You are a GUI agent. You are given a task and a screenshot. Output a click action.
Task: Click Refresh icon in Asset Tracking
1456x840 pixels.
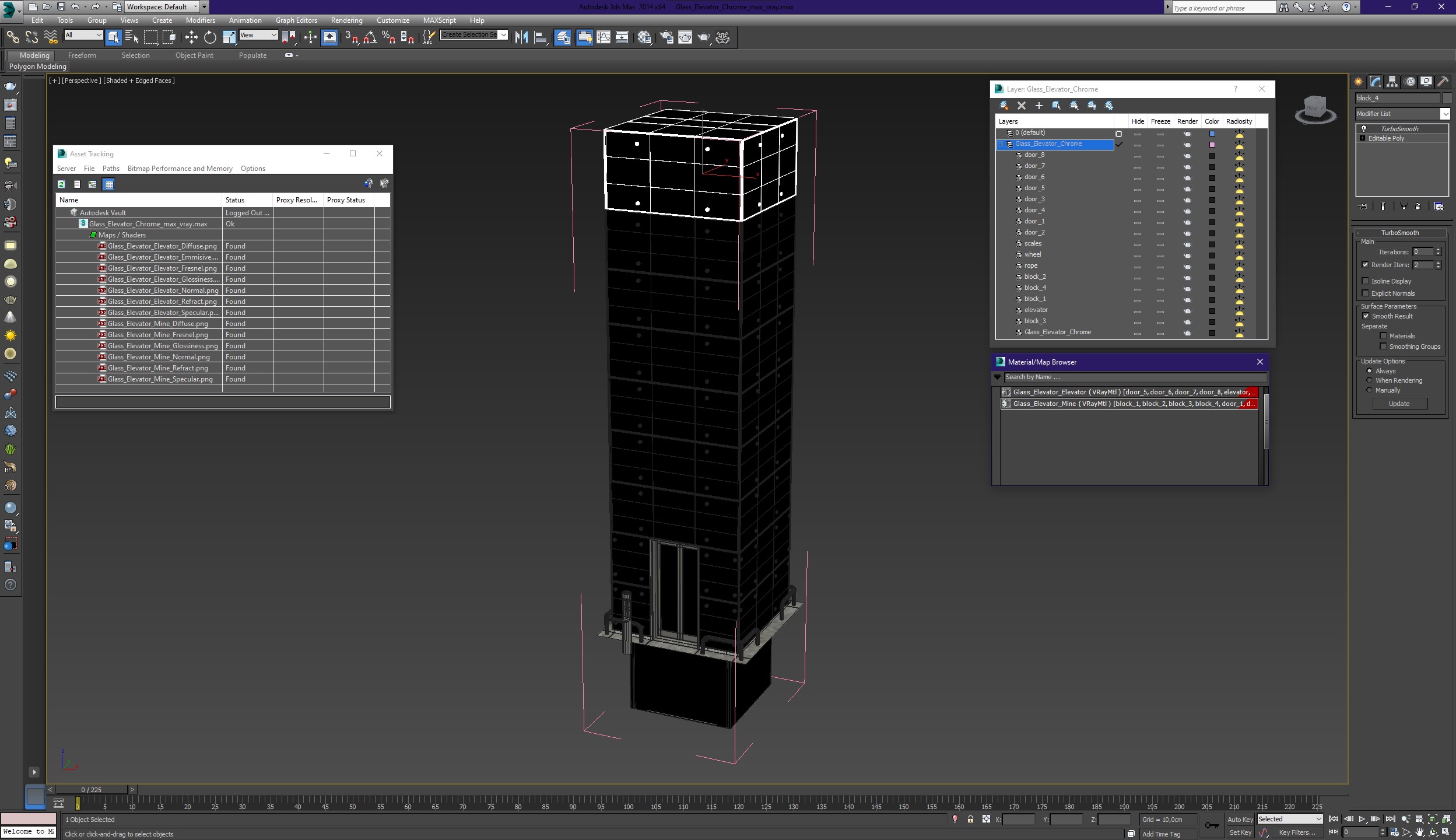click(61, 184)
